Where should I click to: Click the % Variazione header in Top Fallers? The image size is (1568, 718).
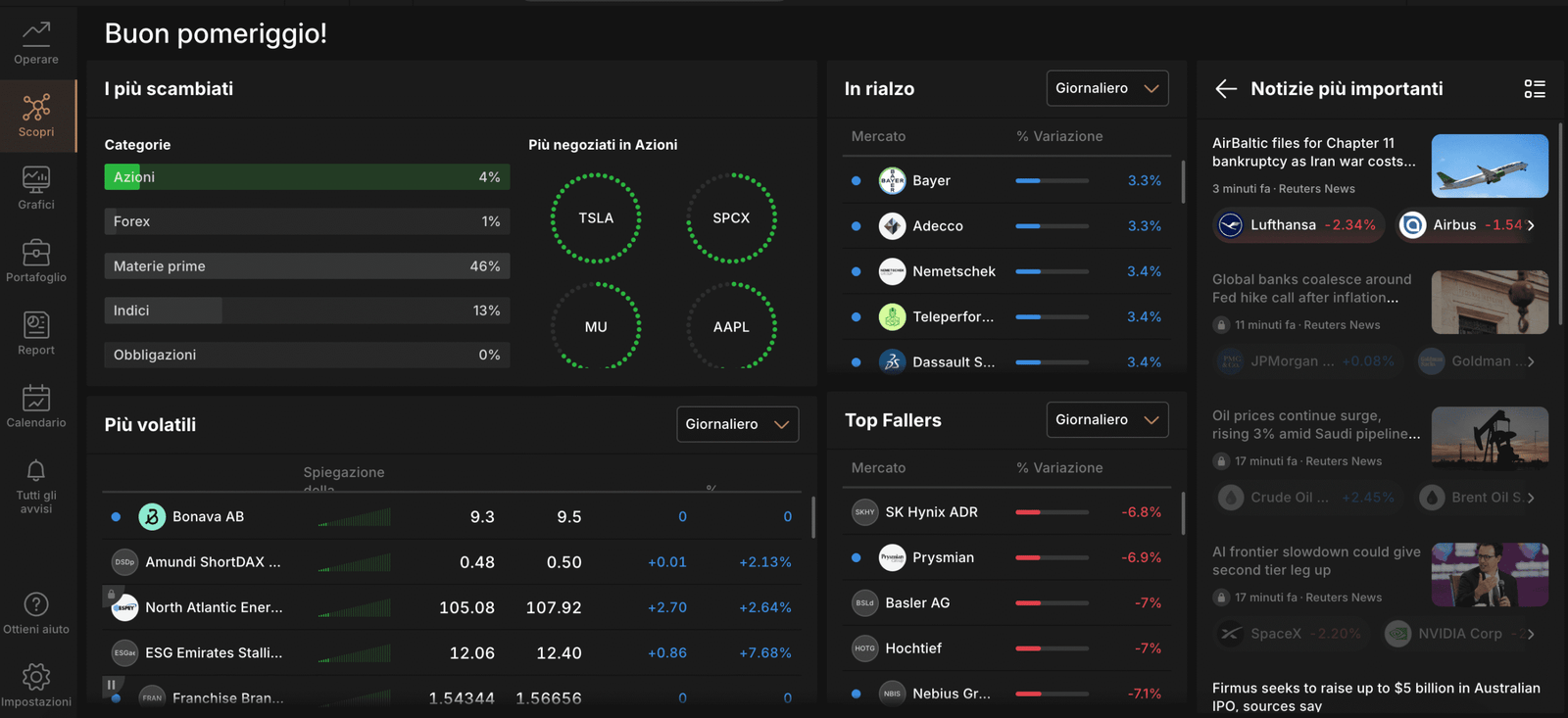[1059, 468]
